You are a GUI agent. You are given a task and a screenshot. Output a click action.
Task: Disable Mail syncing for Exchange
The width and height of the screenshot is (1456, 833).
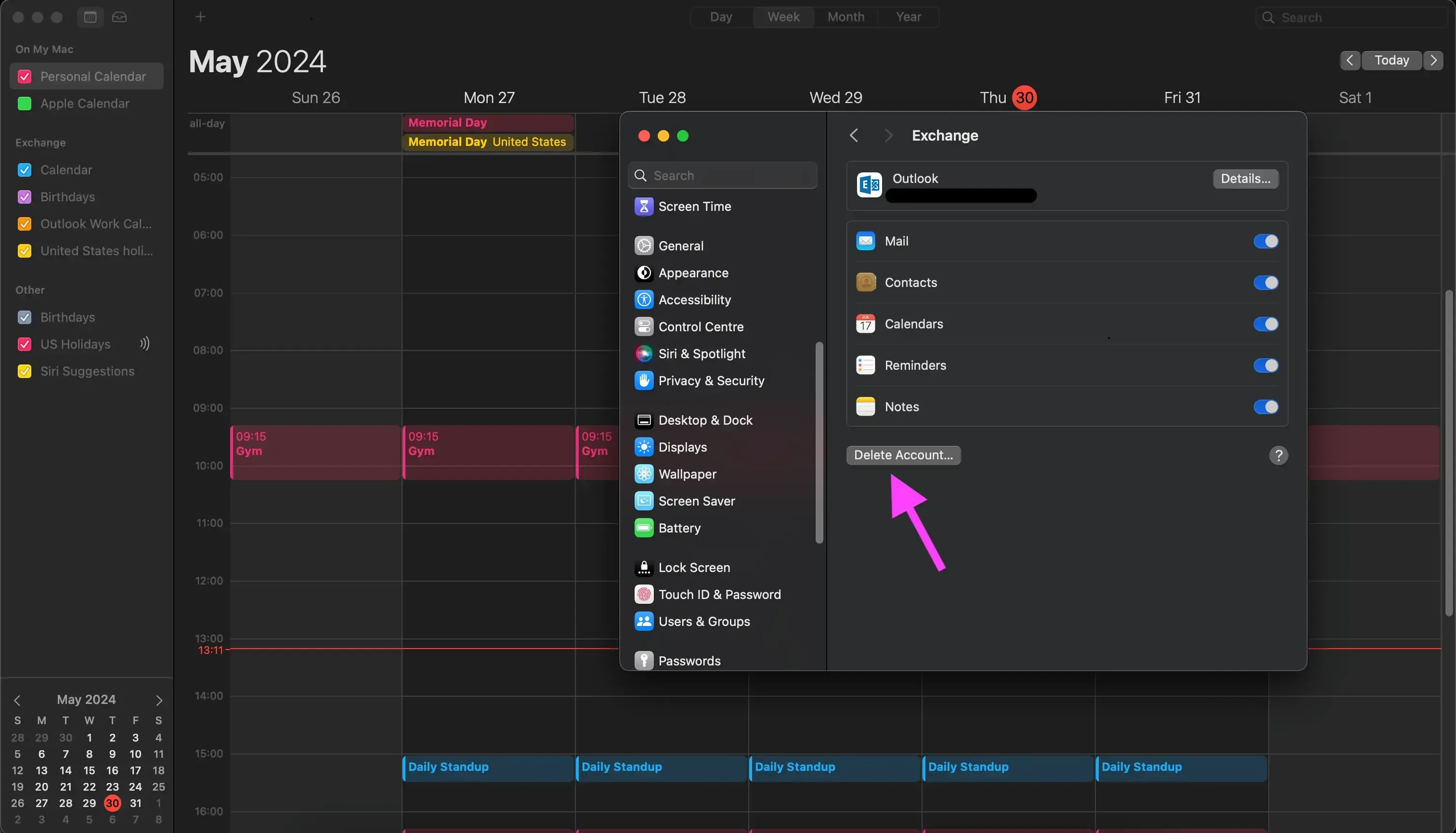[x=1265, y=241]
